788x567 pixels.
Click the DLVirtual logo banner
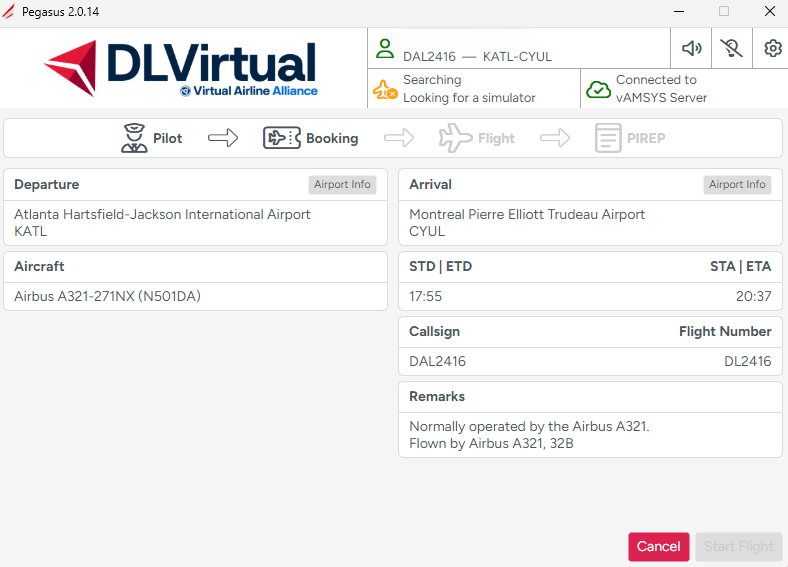pos(181,68)
